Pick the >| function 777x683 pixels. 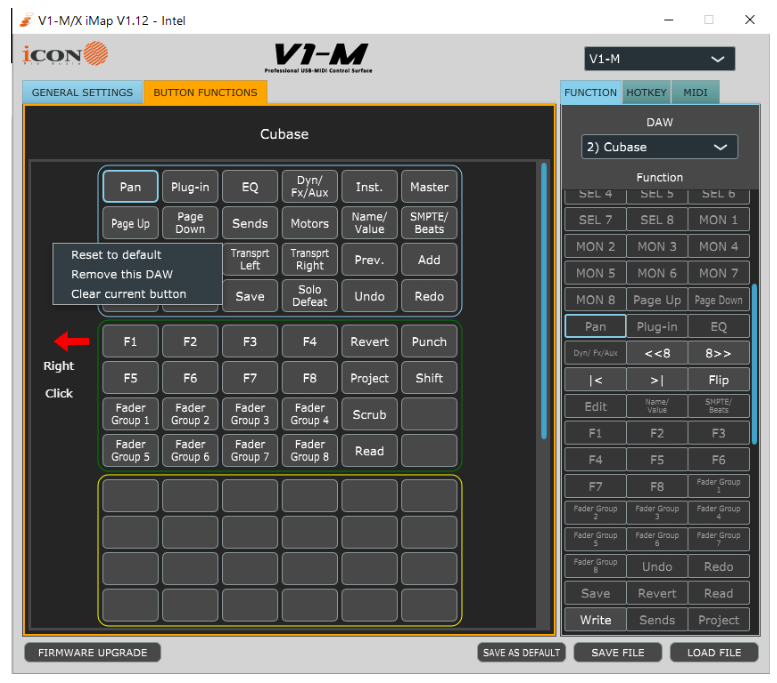coord(657,380)
